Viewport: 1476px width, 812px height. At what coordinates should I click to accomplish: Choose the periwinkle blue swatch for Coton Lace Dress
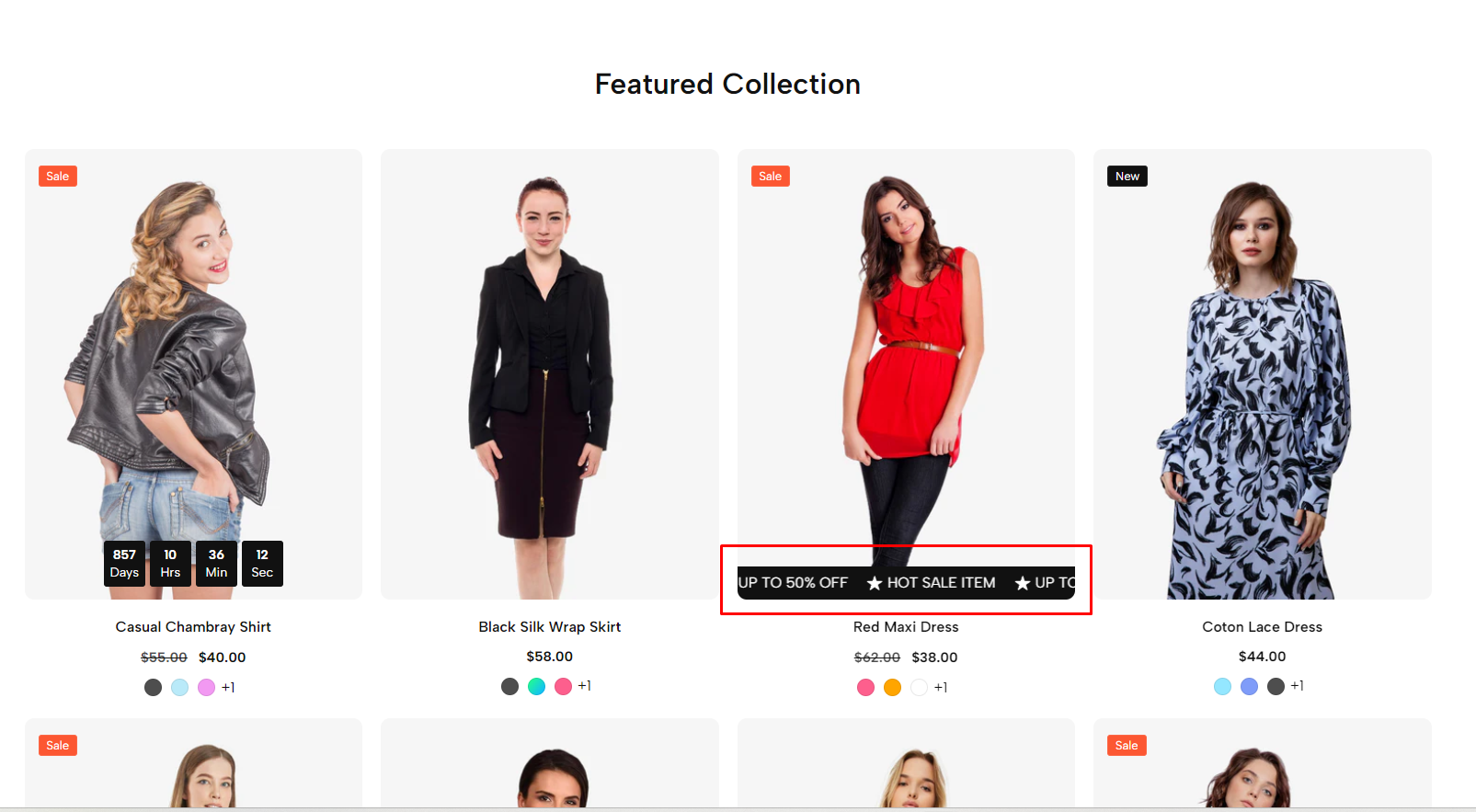point(1249,686)
